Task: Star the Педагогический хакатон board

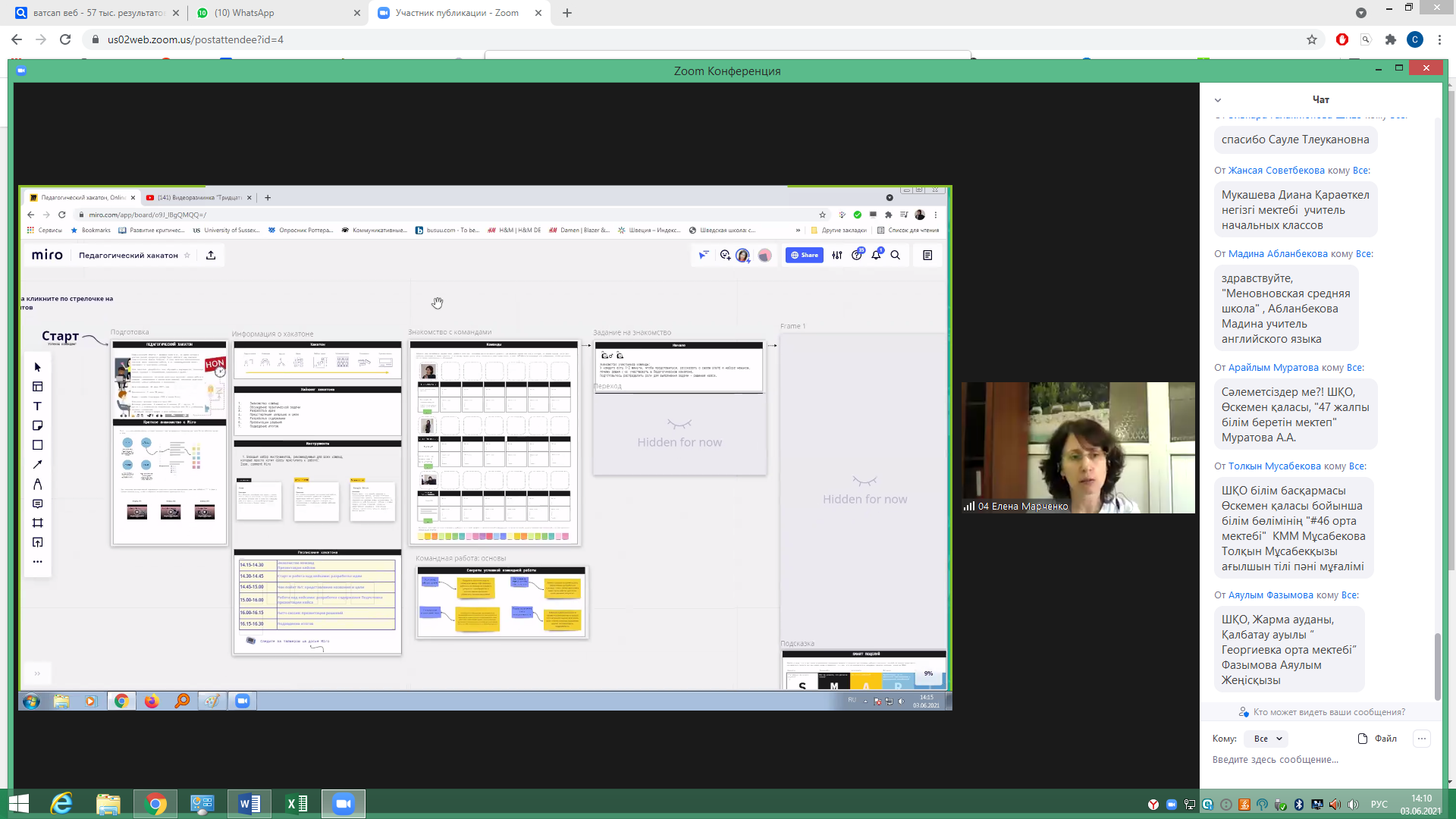Action: click(187, 256)
